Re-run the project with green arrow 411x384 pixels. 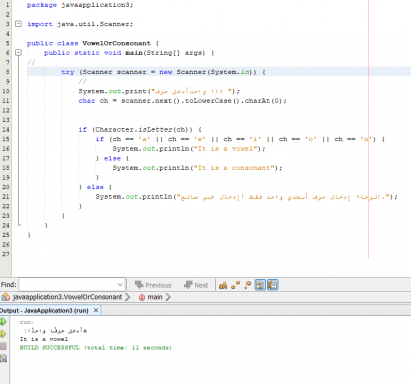[x=3, y=322]
